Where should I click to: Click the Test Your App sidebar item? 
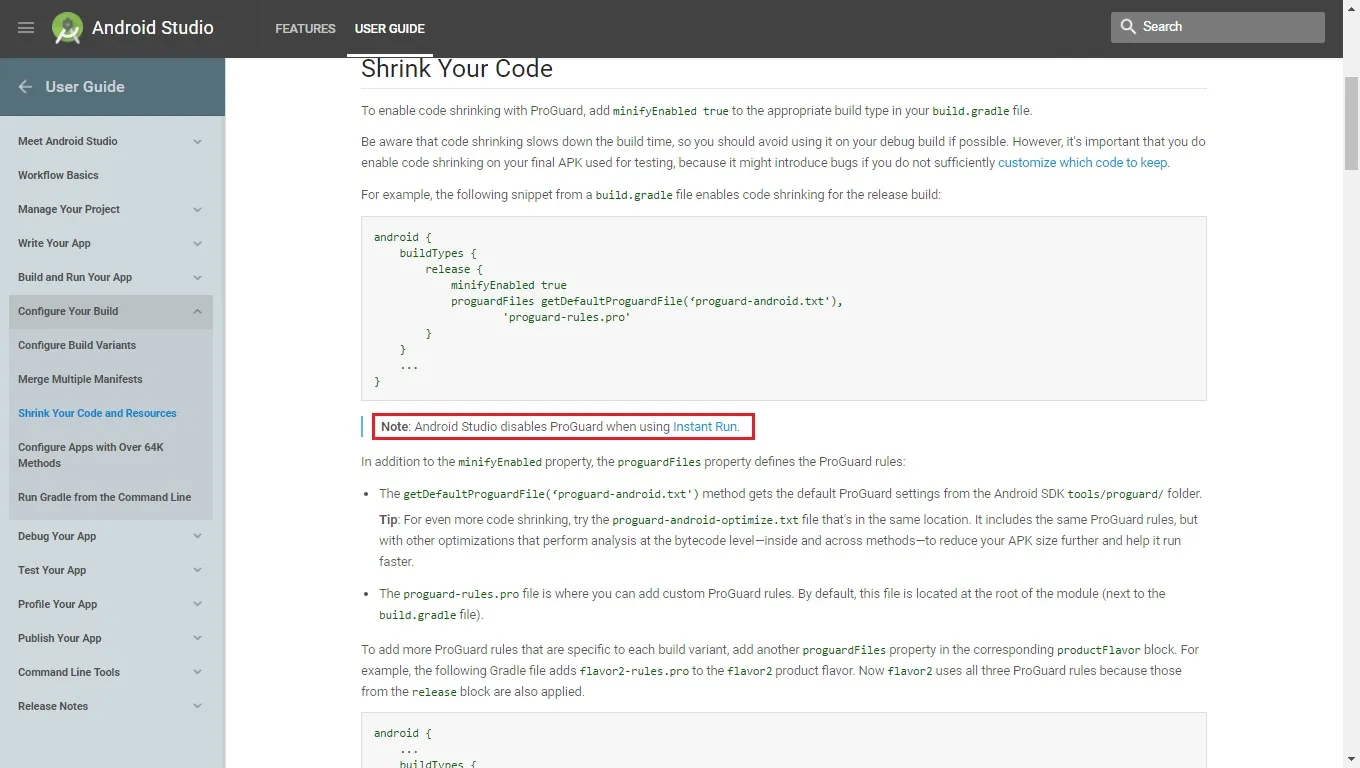52,571
